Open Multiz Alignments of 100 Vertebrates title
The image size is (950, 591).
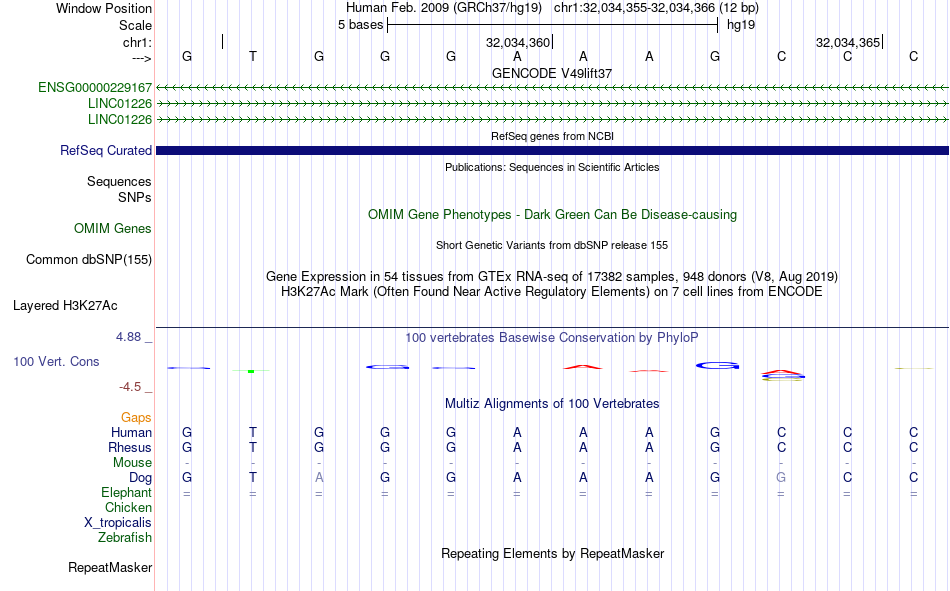click(552, 404)
